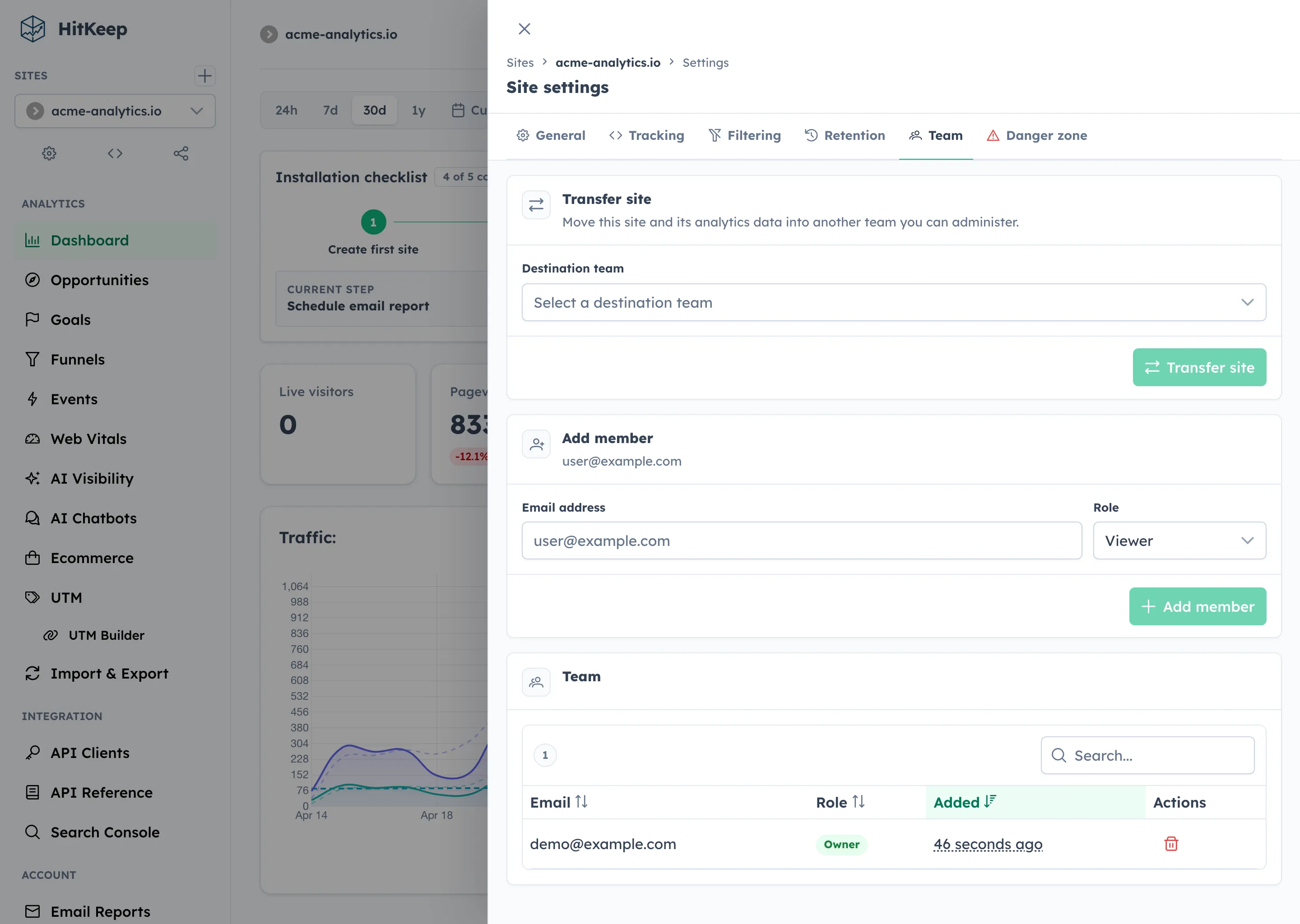Viewport: 1300px width, 924px height.
Task: Close the Site settings panel
Action: pyautogui.click(x=524, y=29)
